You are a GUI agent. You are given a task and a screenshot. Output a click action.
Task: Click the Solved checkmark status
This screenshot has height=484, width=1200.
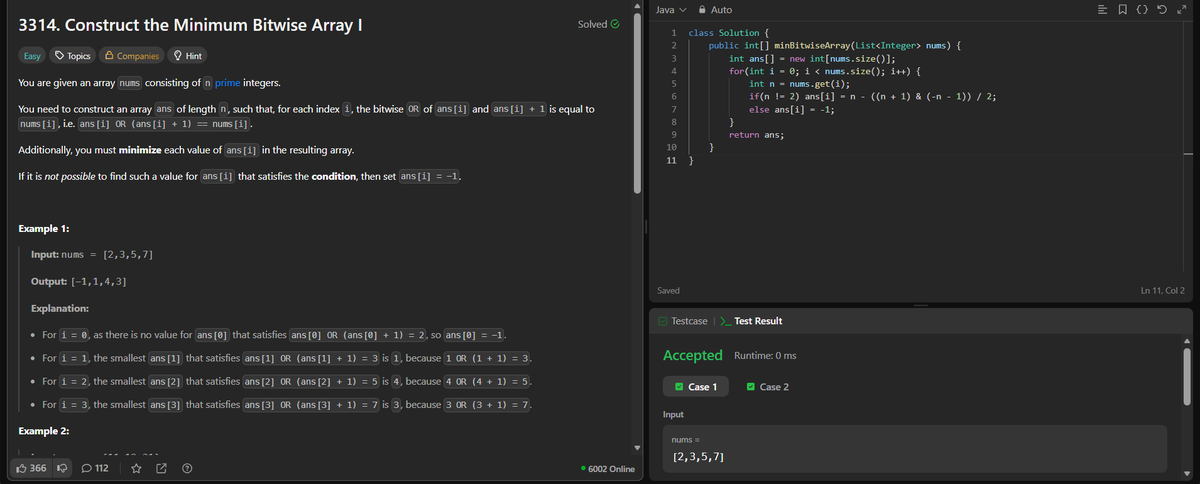598,24
